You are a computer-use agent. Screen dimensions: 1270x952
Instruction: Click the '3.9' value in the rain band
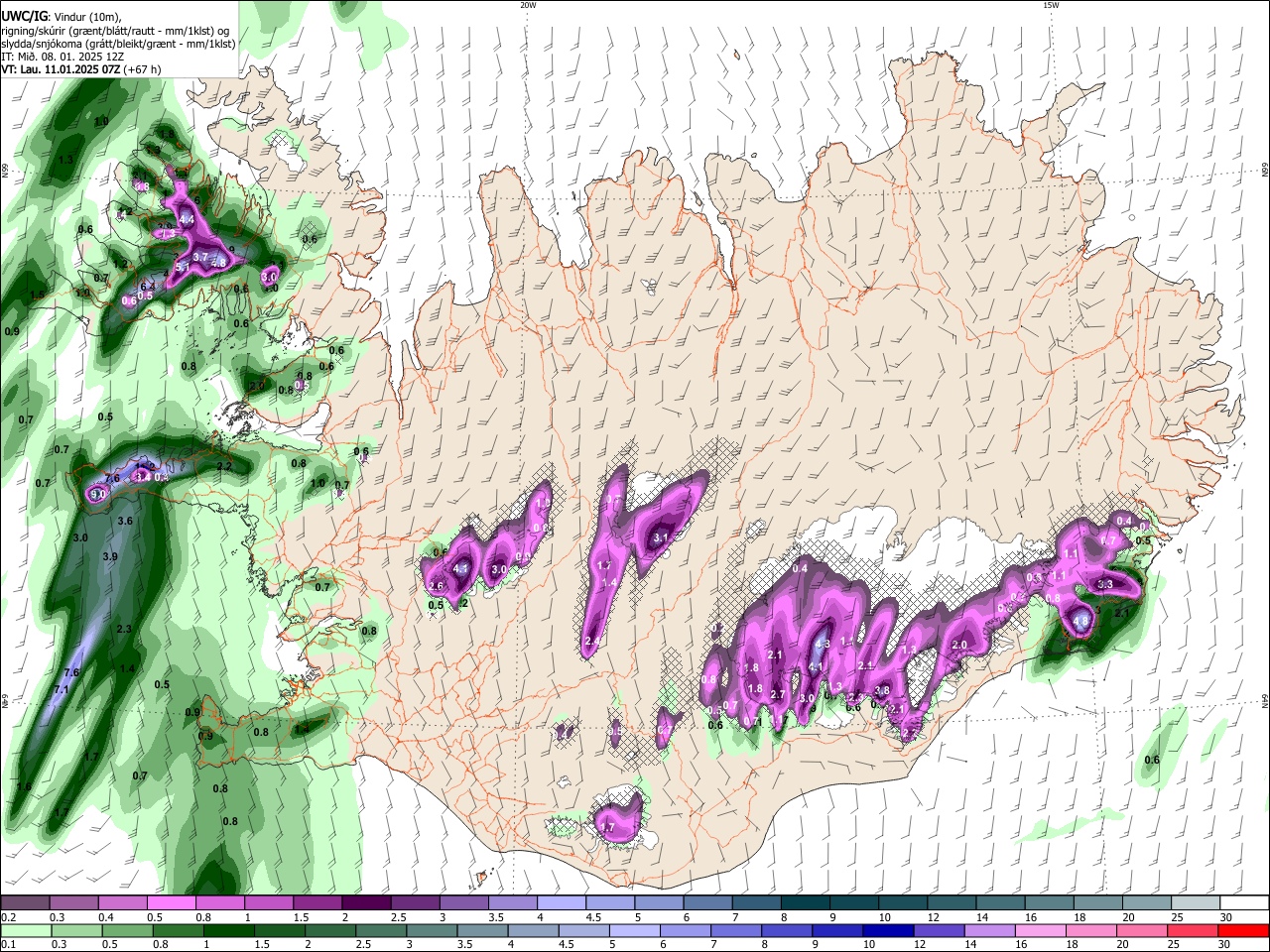[110, 557]
